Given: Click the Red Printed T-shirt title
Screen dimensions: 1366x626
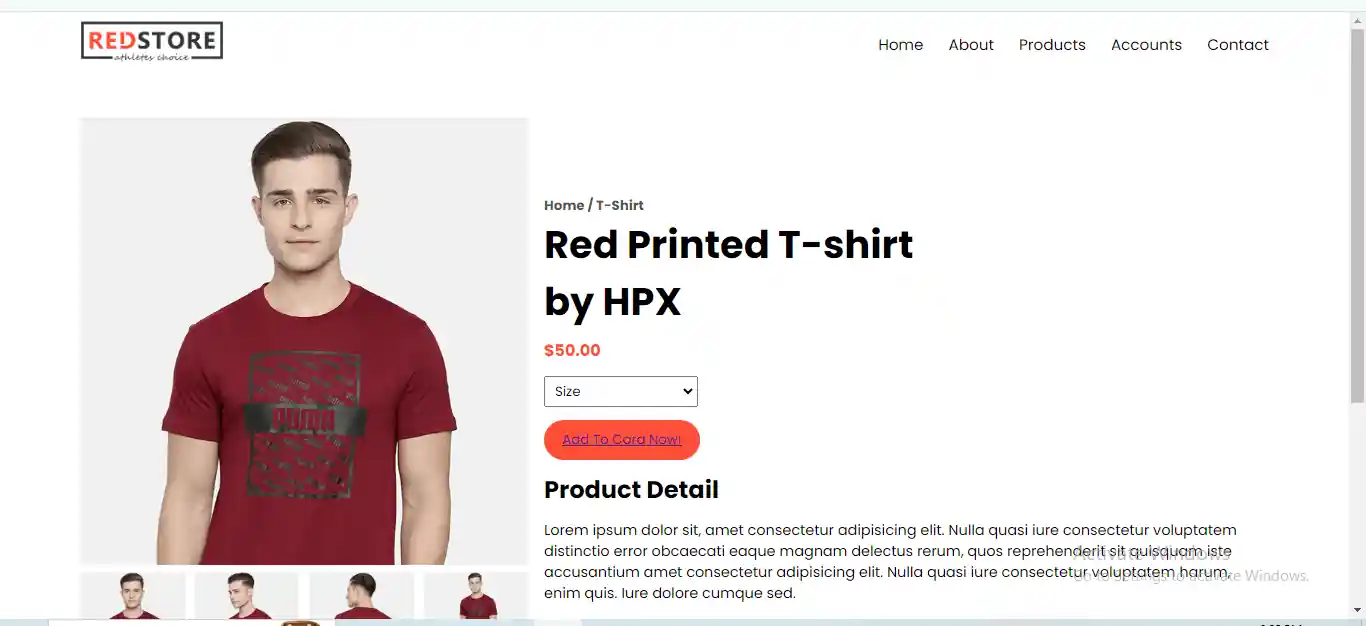Looking at the screenshot, I should click(x=728, y=273).
